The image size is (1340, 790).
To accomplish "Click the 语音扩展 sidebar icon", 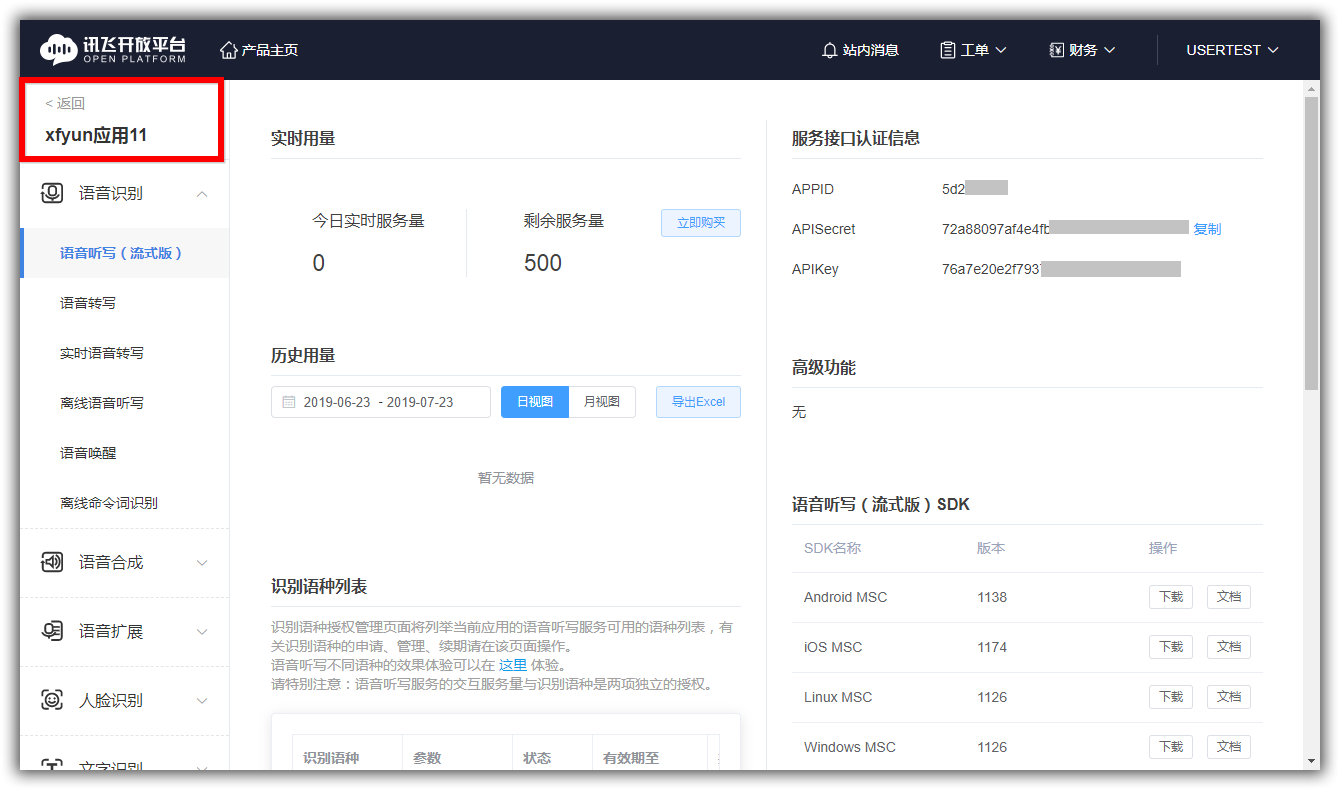I will pos(52,631).
